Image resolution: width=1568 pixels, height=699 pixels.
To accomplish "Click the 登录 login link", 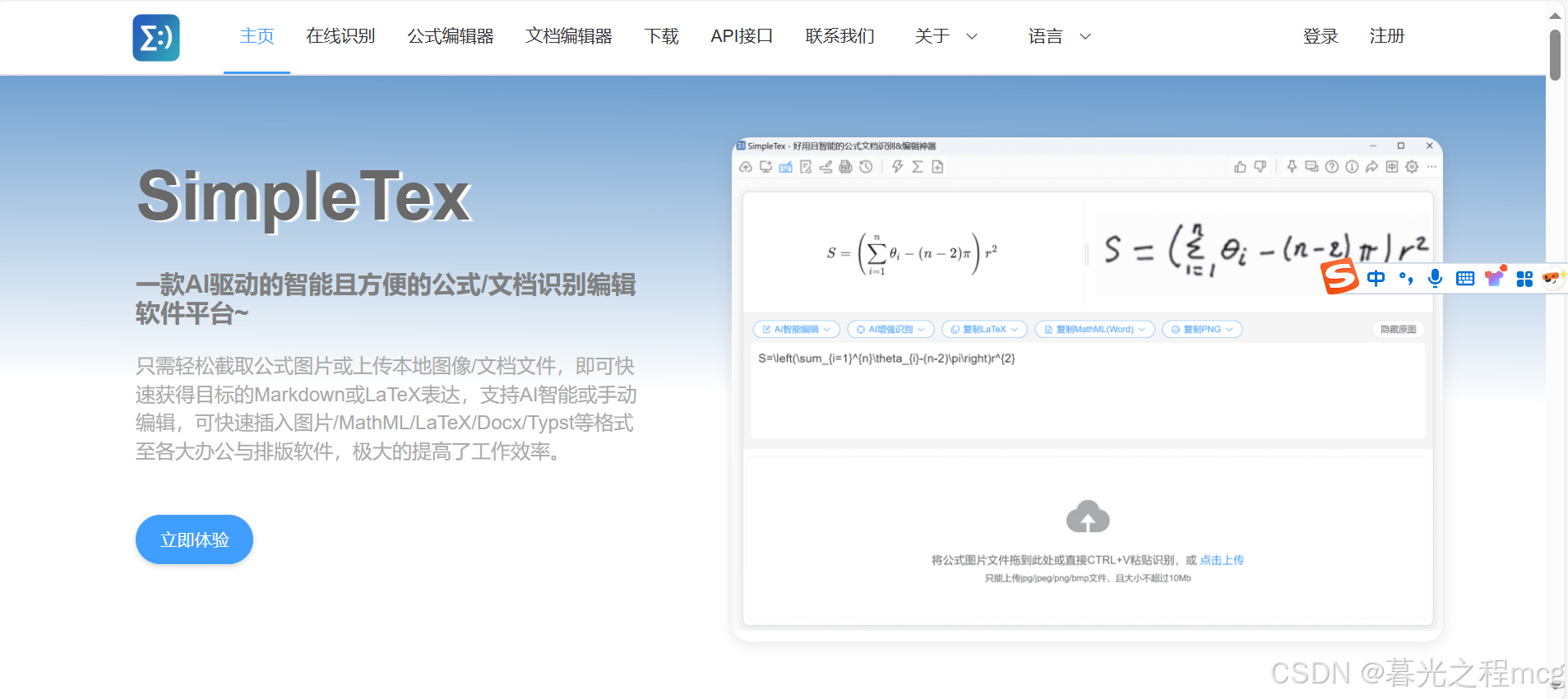I will pos(1321,36).
